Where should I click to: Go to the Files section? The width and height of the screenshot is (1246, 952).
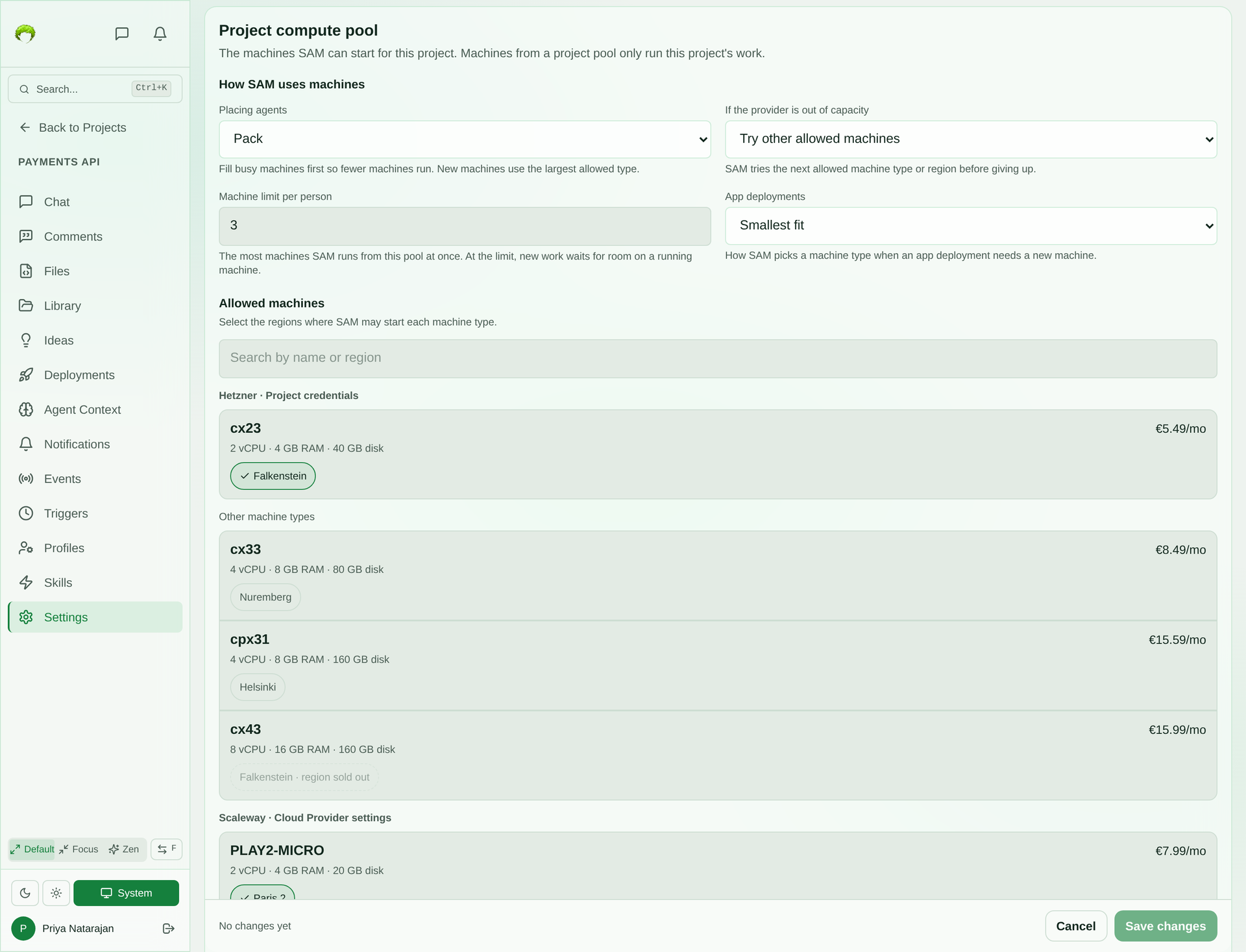(x=95, y=271)
